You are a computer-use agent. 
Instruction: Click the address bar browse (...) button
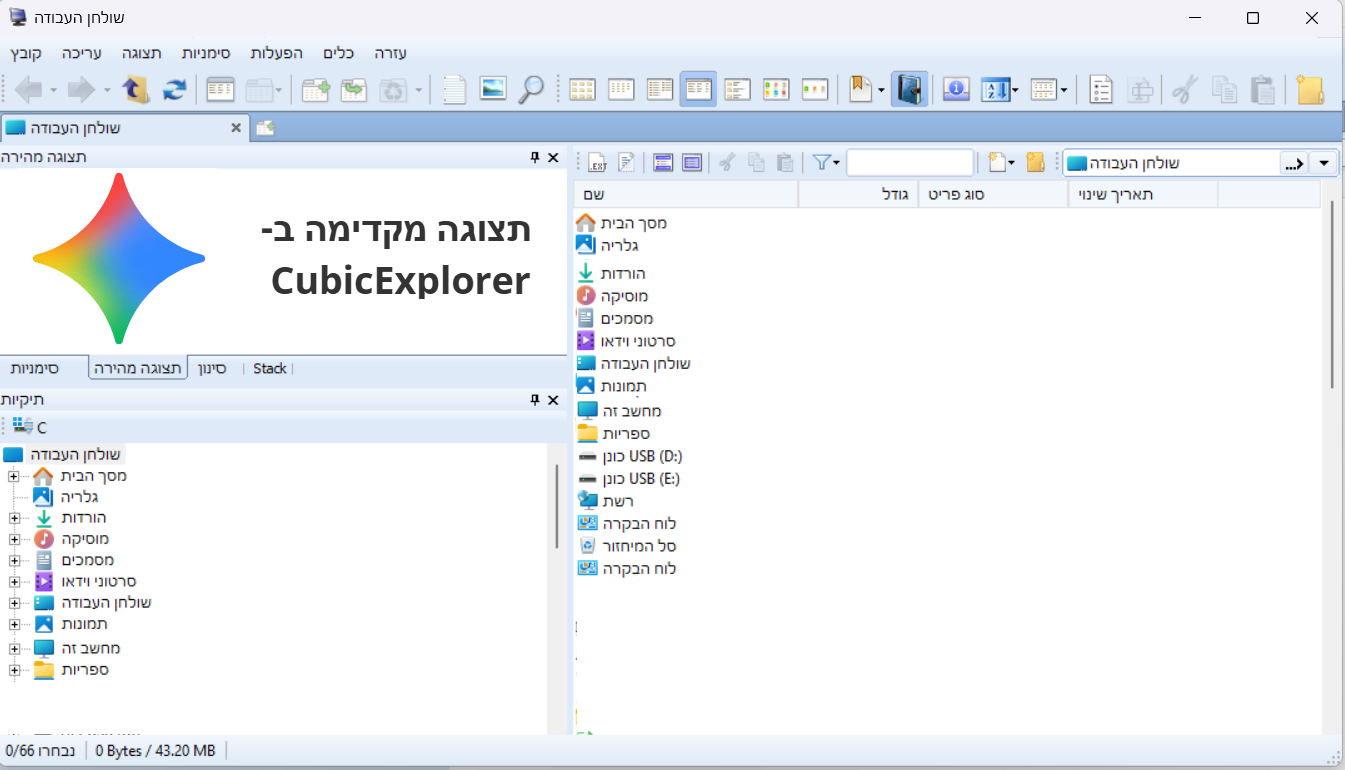(x=1293, y=163)
